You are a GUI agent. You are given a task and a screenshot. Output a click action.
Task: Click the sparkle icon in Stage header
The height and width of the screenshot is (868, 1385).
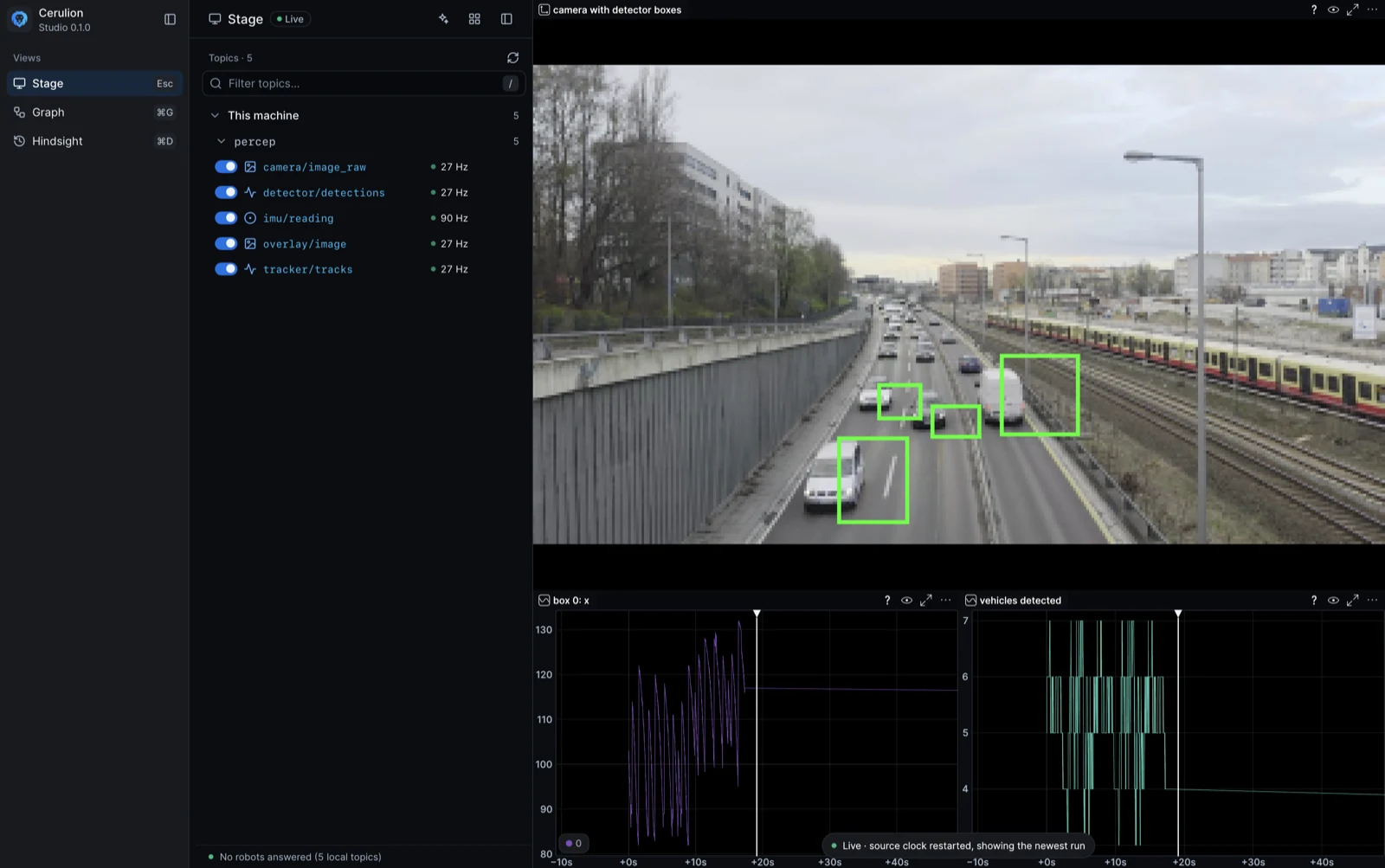(x=443, y=19)
